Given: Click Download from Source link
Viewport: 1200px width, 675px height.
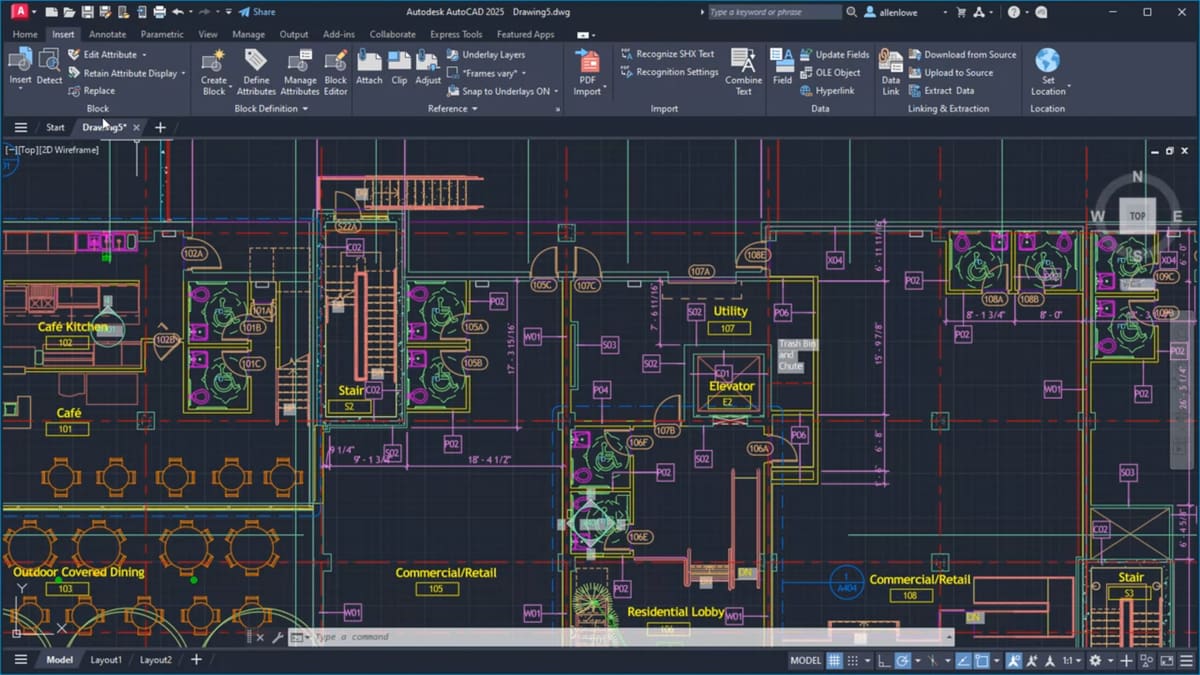Looking at the screenshot, I should click(963, 54).
